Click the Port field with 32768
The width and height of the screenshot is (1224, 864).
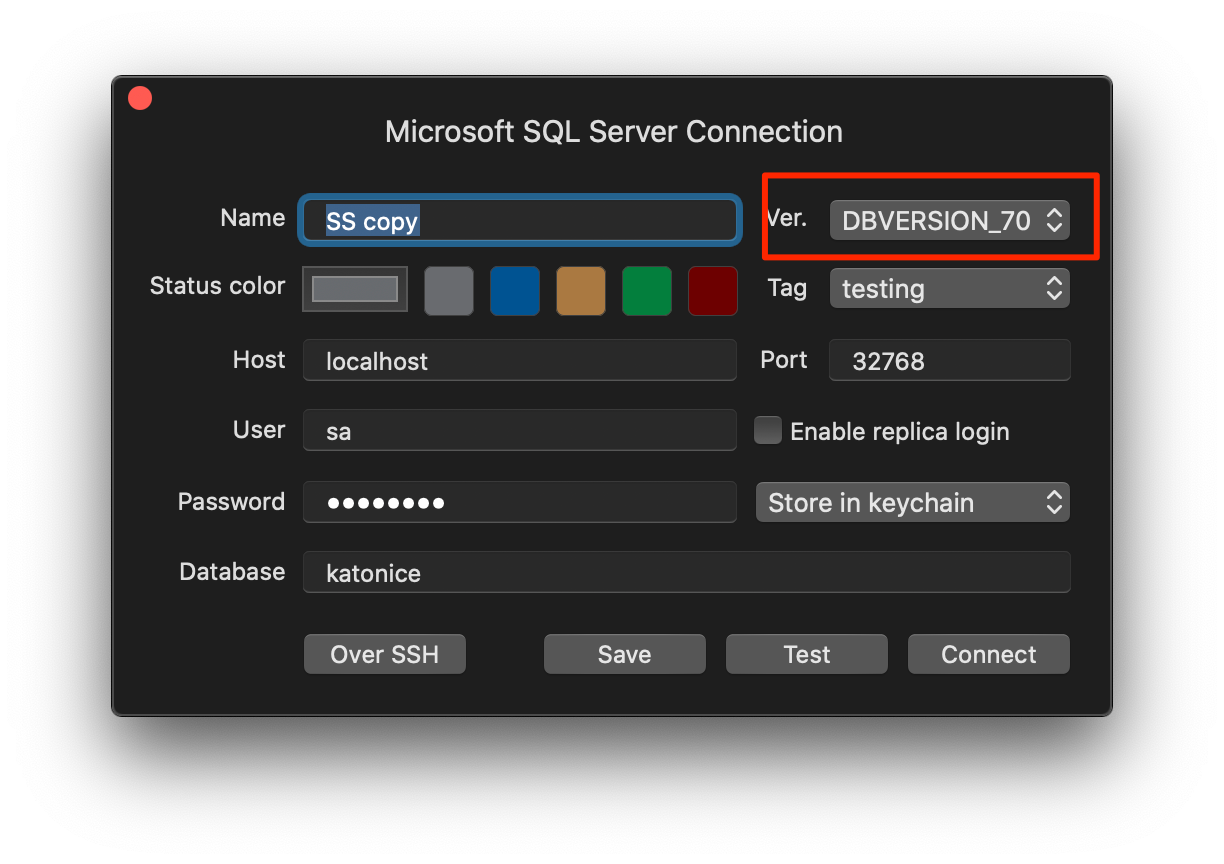[948, 360]
